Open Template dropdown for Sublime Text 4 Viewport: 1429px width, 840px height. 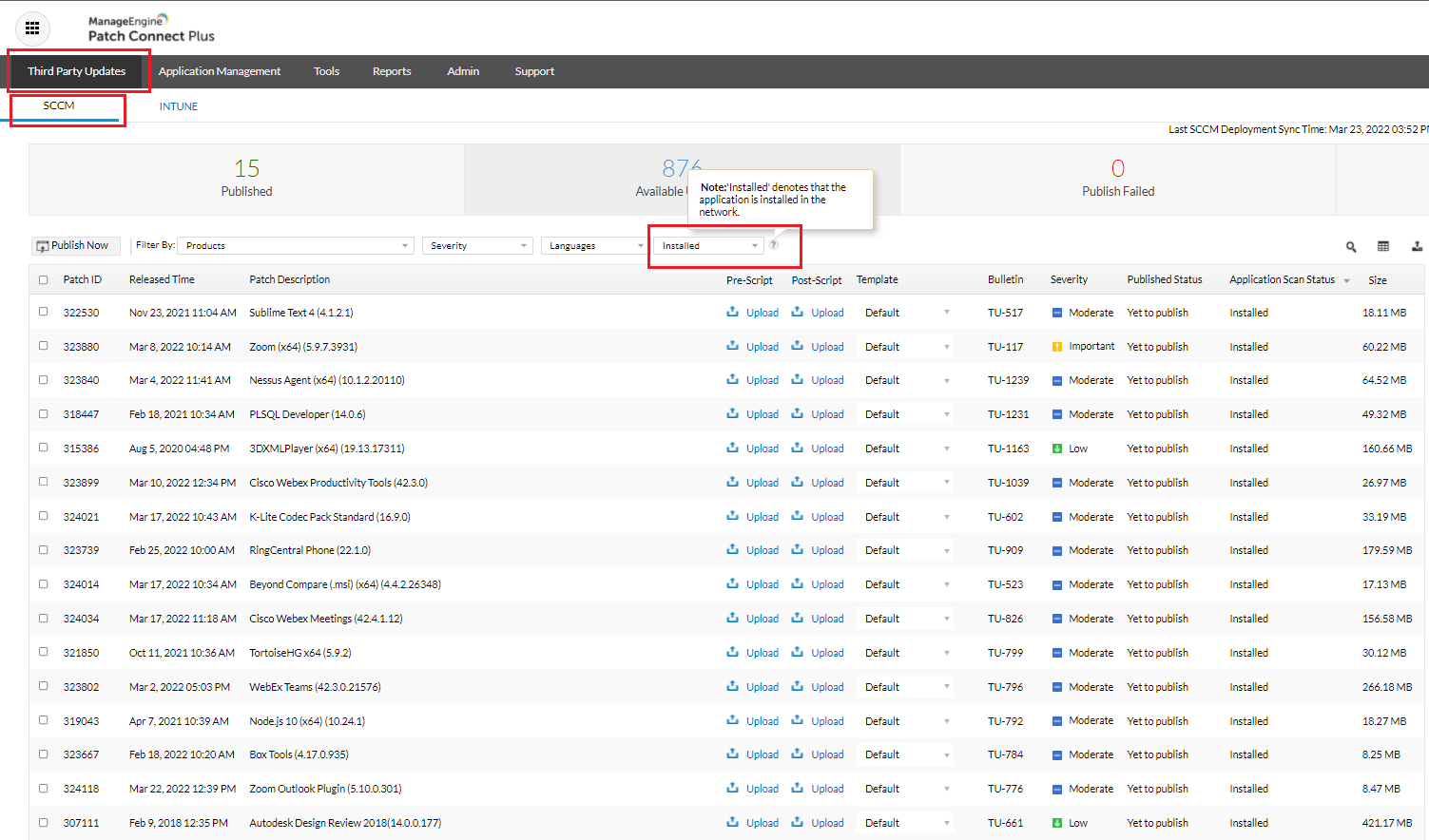(x=906, y=313)
